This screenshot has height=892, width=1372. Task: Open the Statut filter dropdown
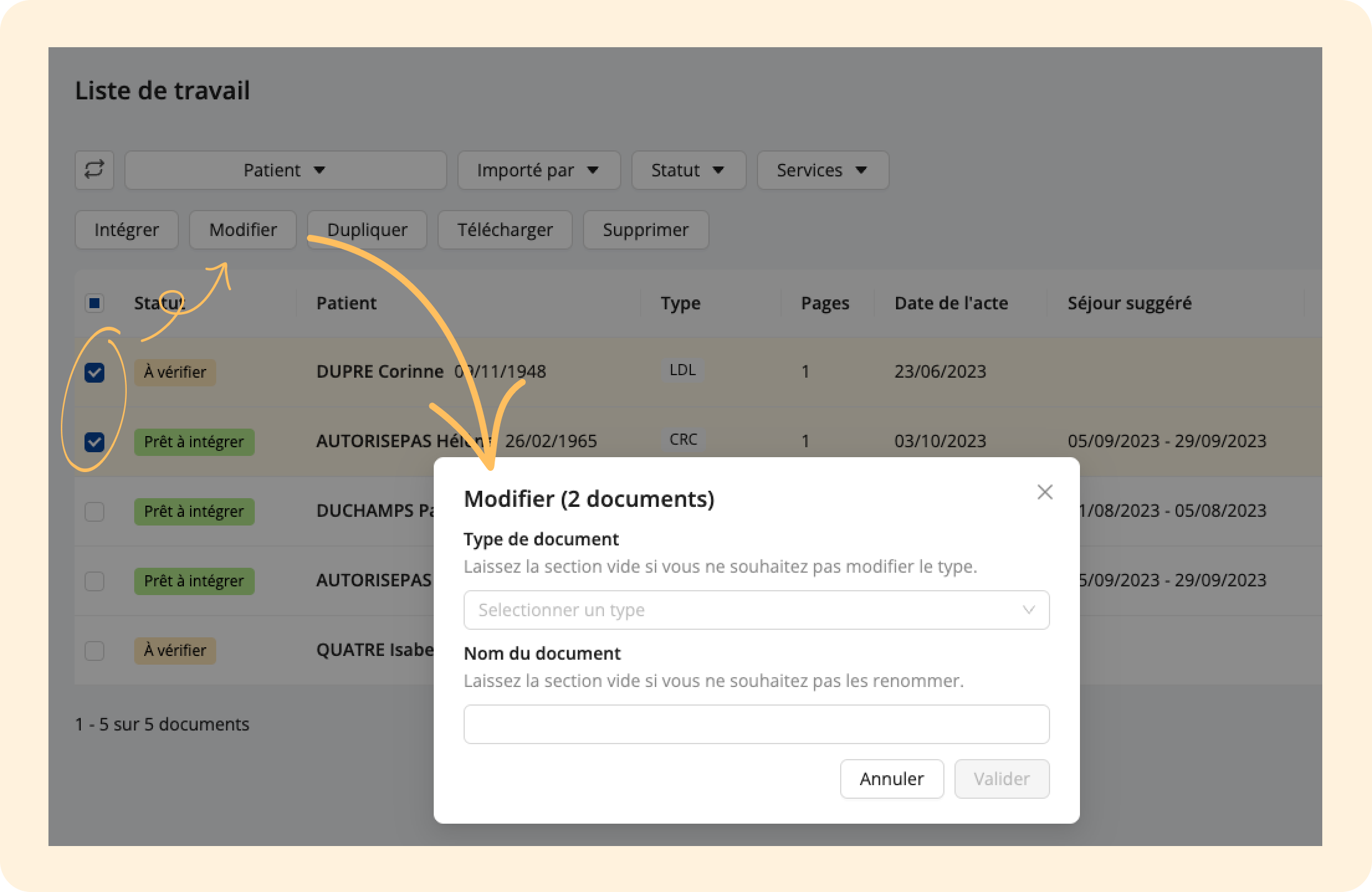[688, 170]
